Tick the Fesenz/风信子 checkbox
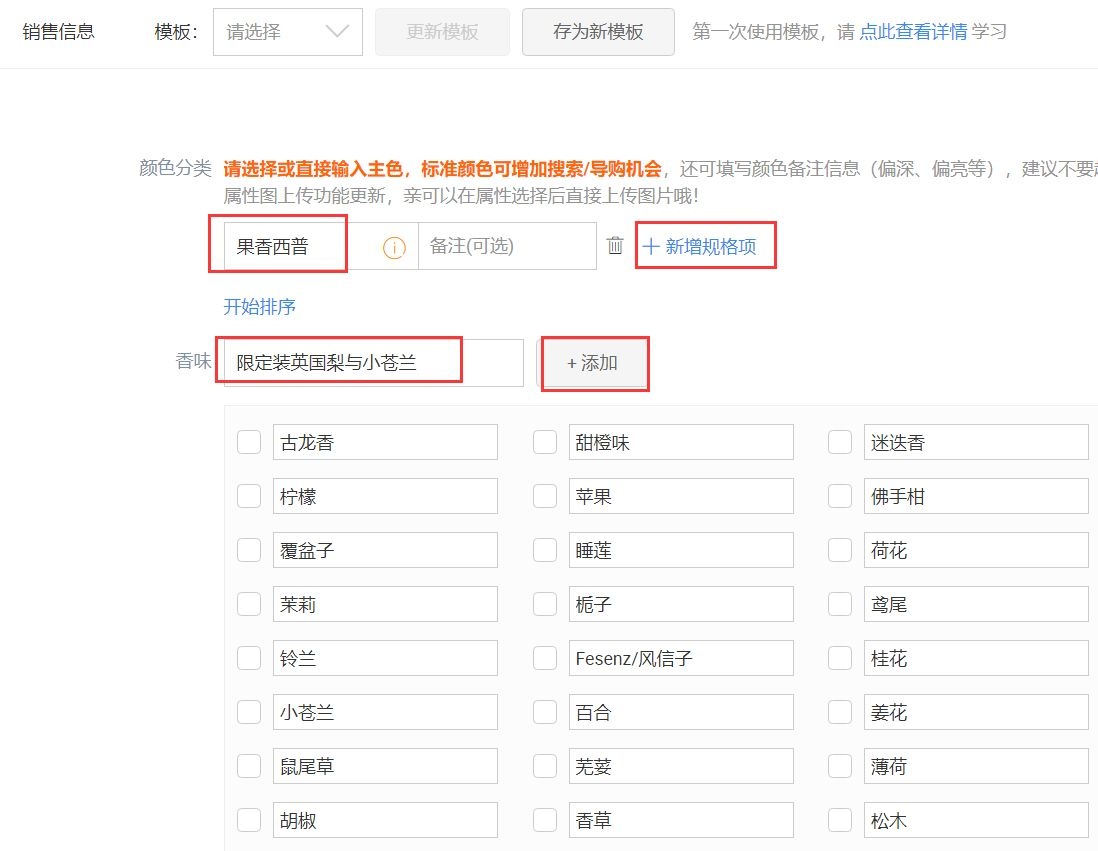 click(545, 658)
